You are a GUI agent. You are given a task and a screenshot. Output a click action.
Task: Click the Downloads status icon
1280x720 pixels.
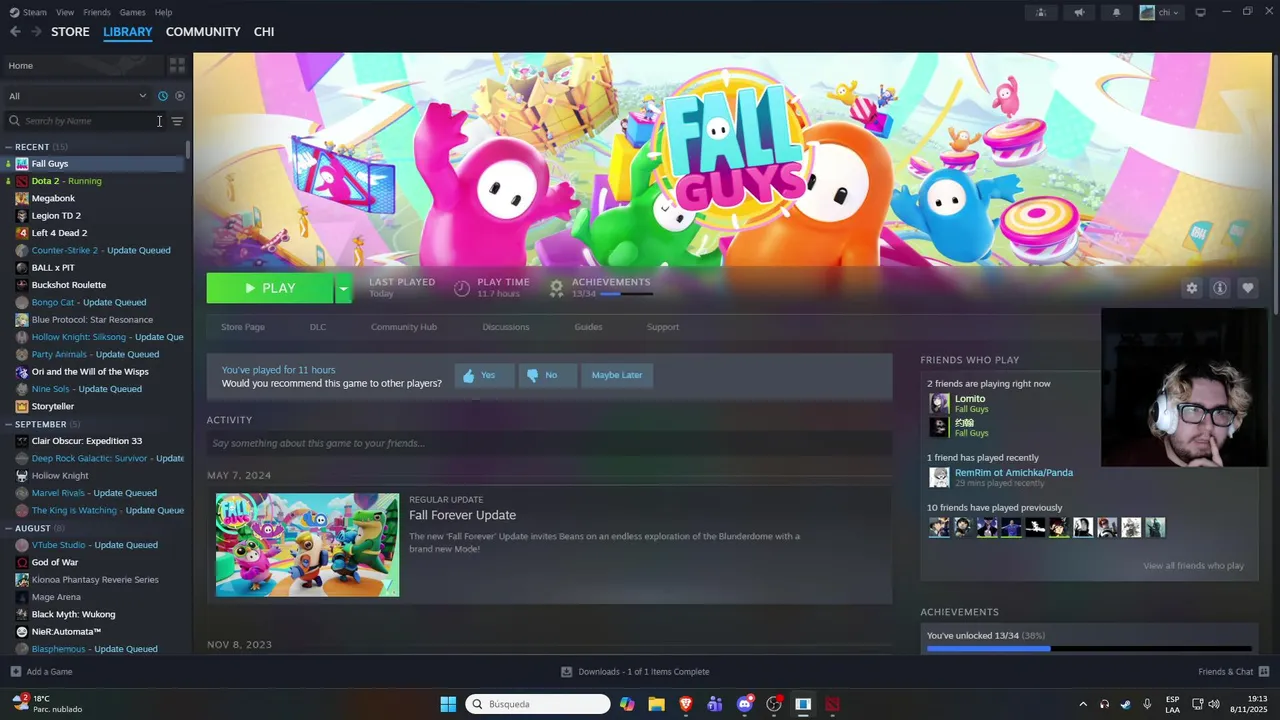pyautogui.click(x=566, y=672)
